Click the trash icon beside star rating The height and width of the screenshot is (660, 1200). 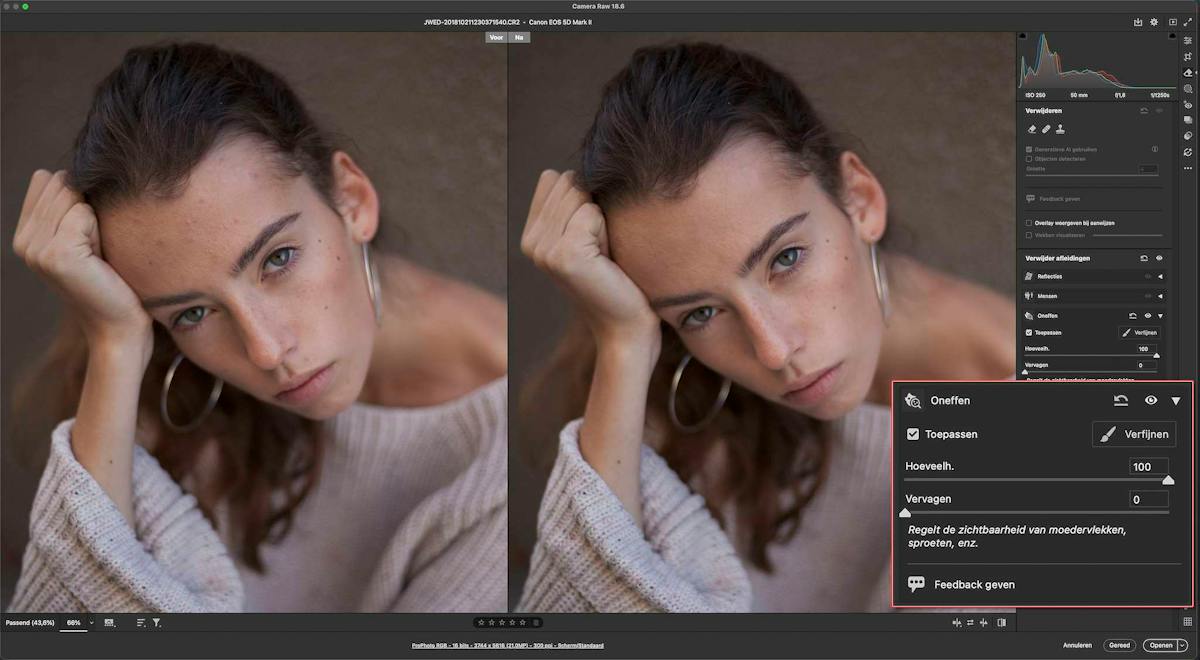(536, 622)
